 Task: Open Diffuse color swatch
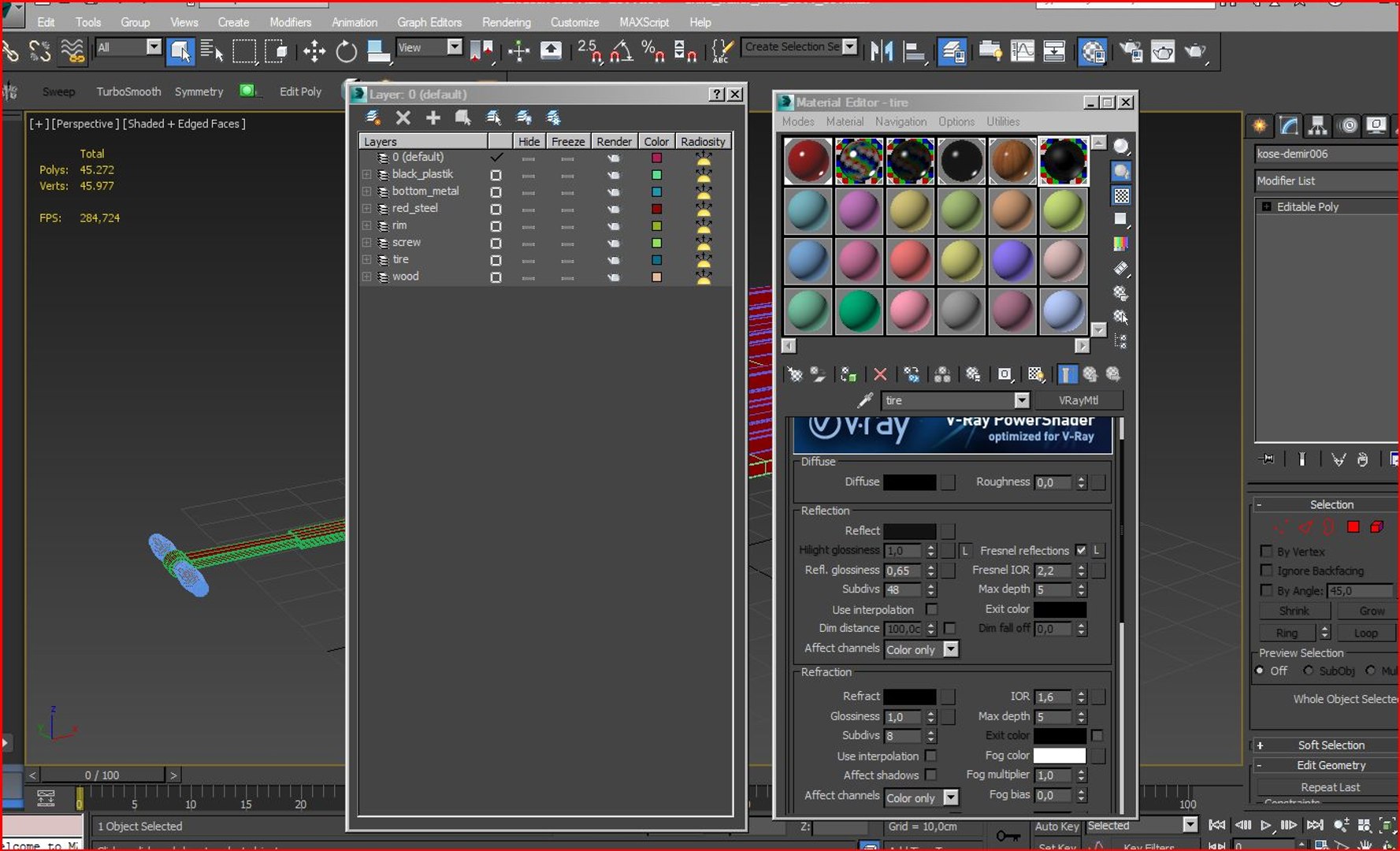click(x=909, y=481)
